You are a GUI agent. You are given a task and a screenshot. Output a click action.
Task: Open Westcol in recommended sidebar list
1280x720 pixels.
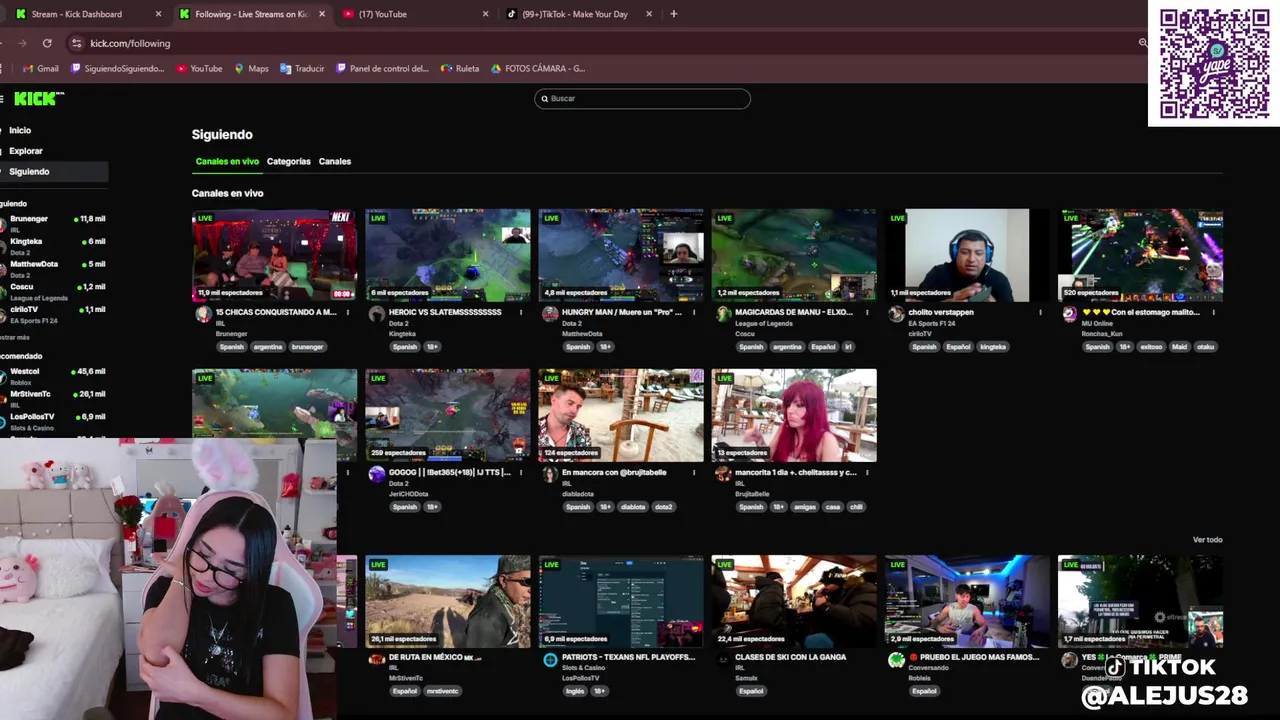click(53, 376)
